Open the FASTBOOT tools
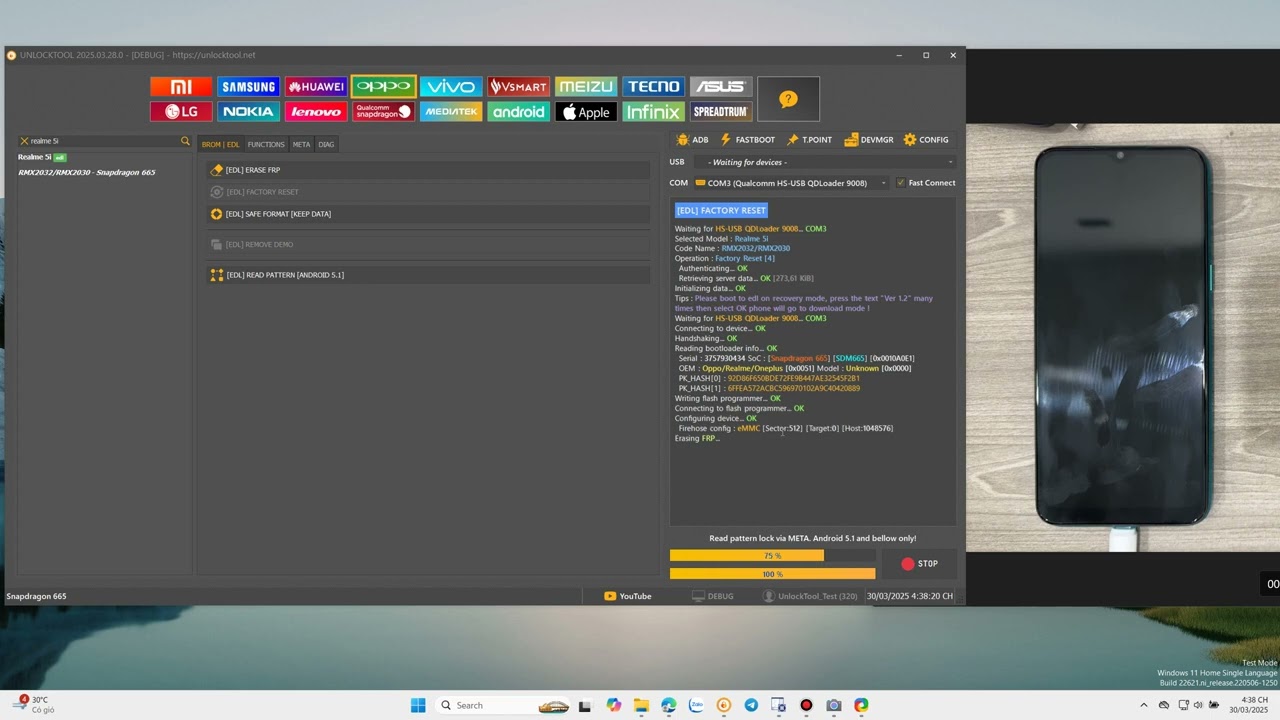The height and width of the screenshot is (720, 1280). [x=747, y=140]
